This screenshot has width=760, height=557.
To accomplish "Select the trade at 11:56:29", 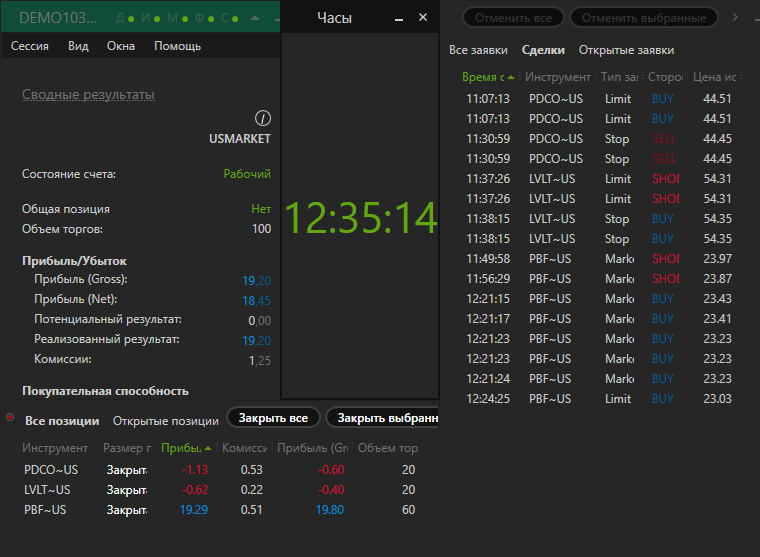I will tap(599, 279).
